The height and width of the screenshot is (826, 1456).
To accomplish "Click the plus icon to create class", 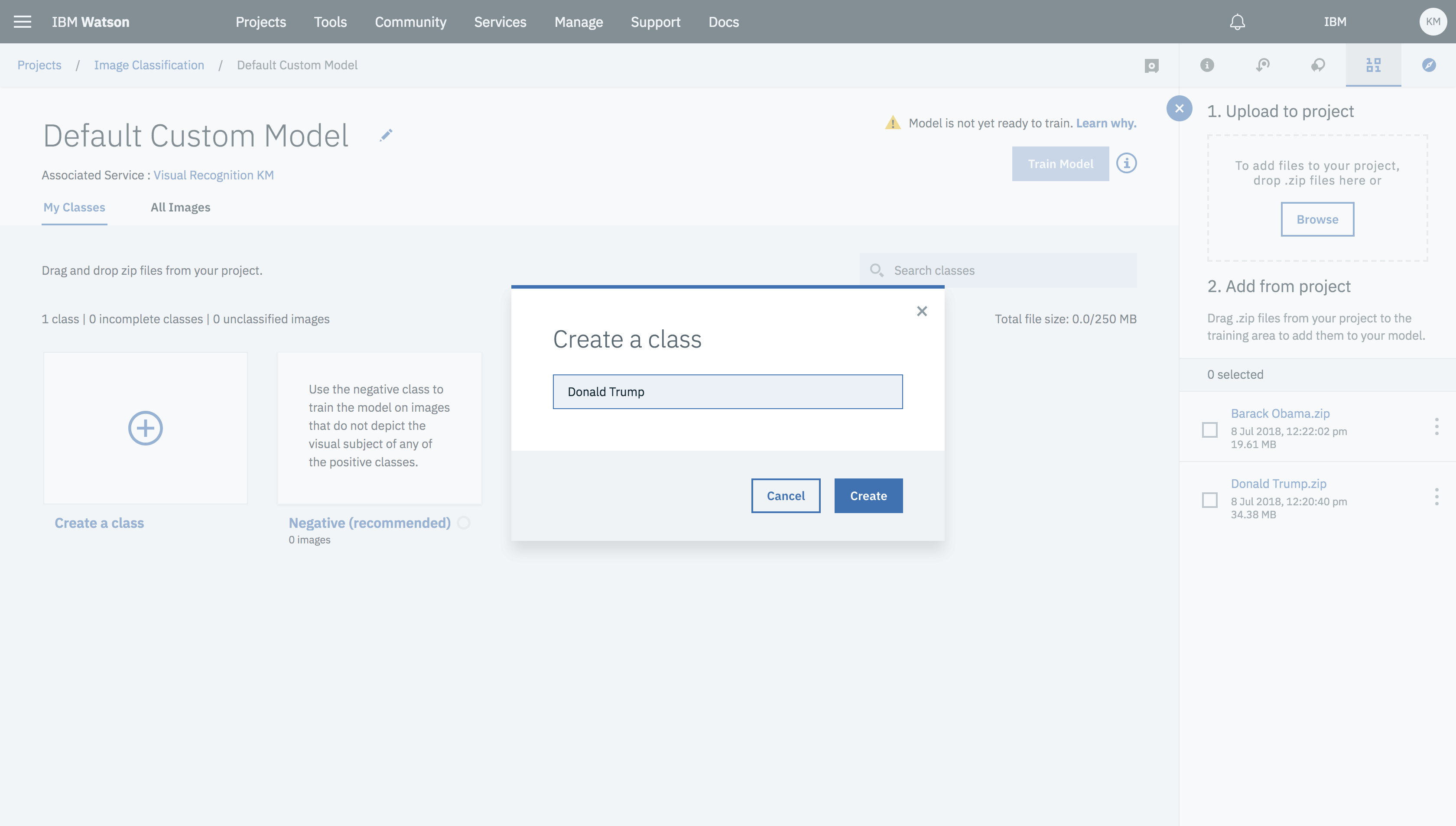I will pyautogui.click(x=145, y=428).
